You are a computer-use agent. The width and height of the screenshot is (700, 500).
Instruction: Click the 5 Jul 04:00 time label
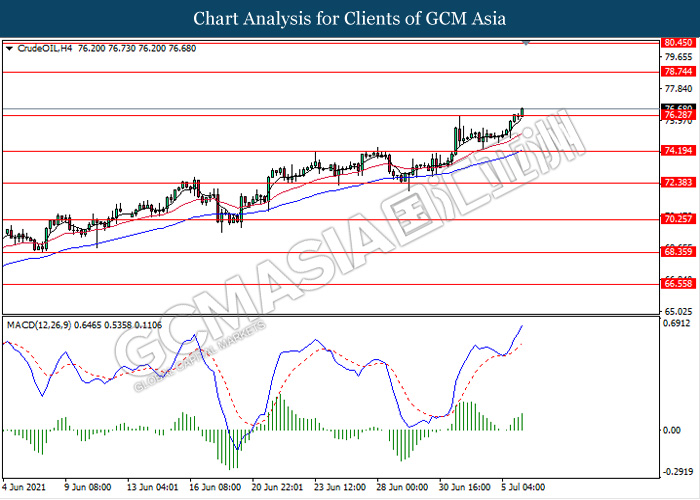click(524, 487)
